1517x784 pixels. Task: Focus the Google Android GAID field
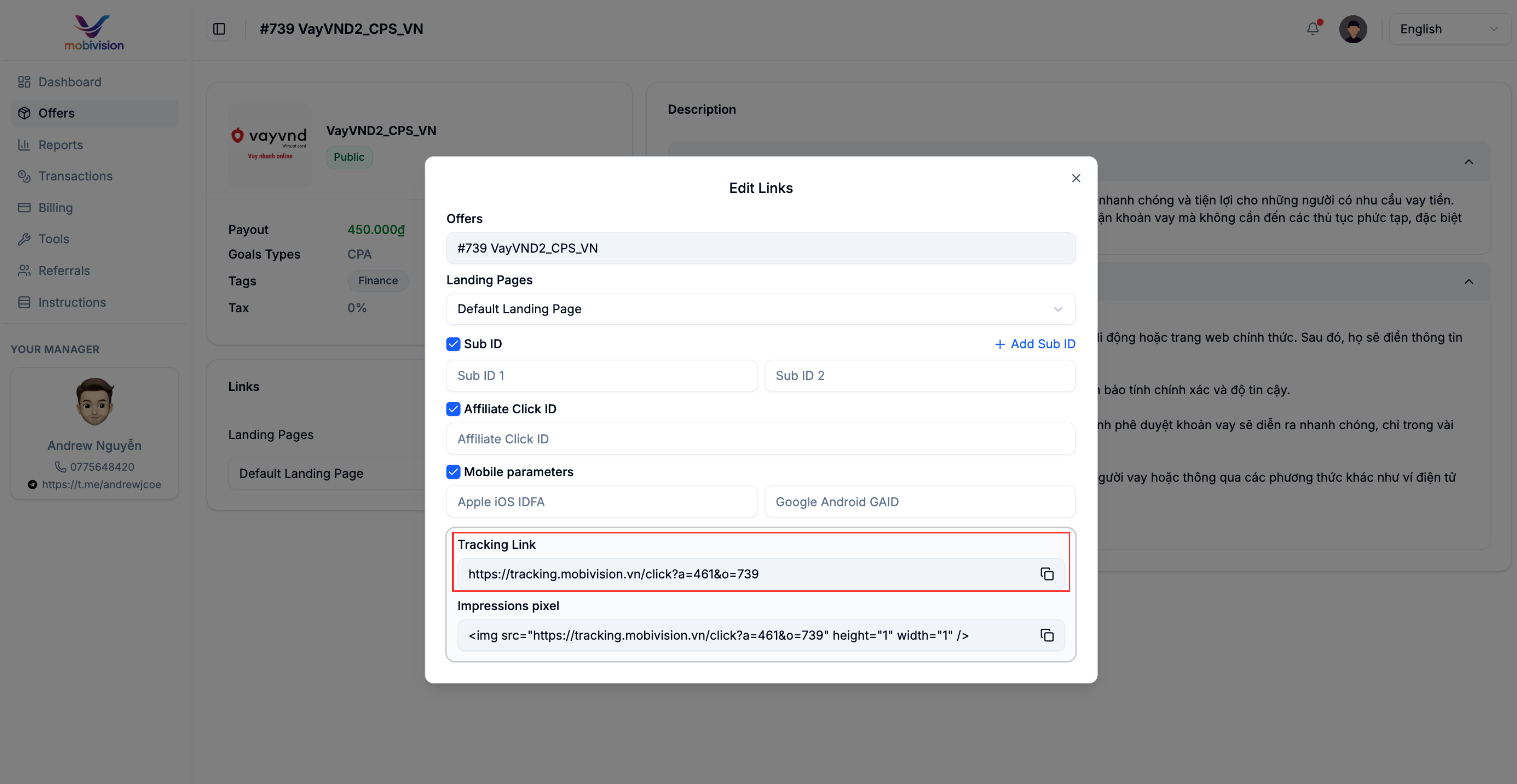click(x=919, y=502)
